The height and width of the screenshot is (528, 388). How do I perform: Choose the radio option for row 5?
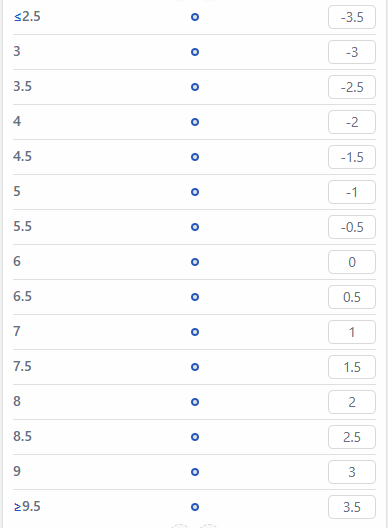click(195, 192)
